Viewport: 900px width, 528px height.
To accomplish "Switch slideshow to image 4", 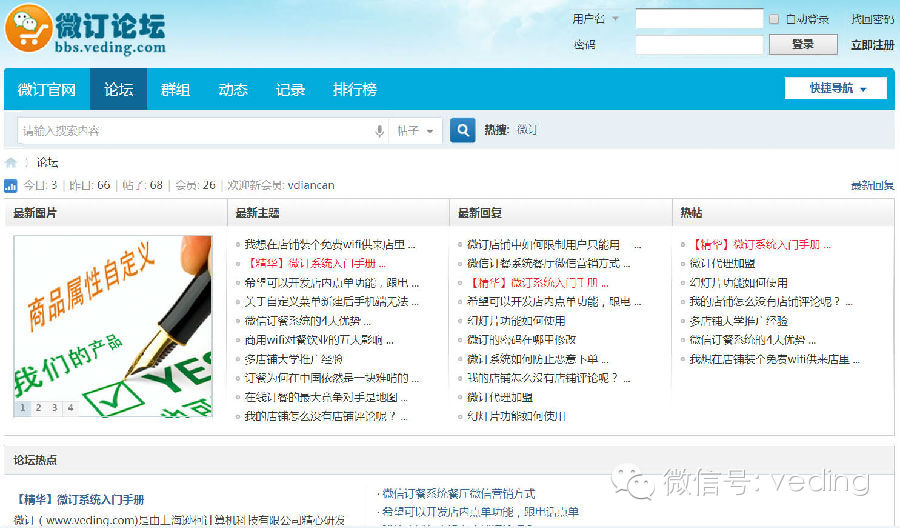I will coord(71,407).
